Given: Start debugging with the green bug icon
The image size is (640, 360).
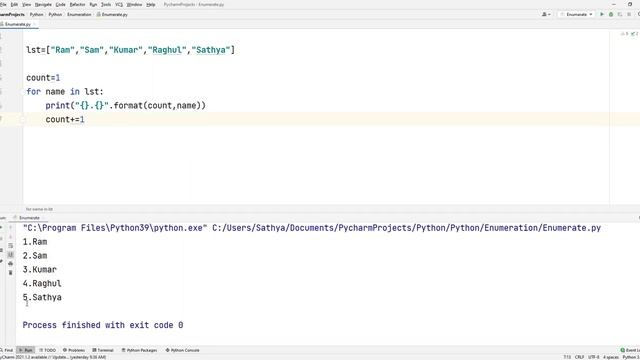Looking at the screenshot, I should tap(611, 14).
